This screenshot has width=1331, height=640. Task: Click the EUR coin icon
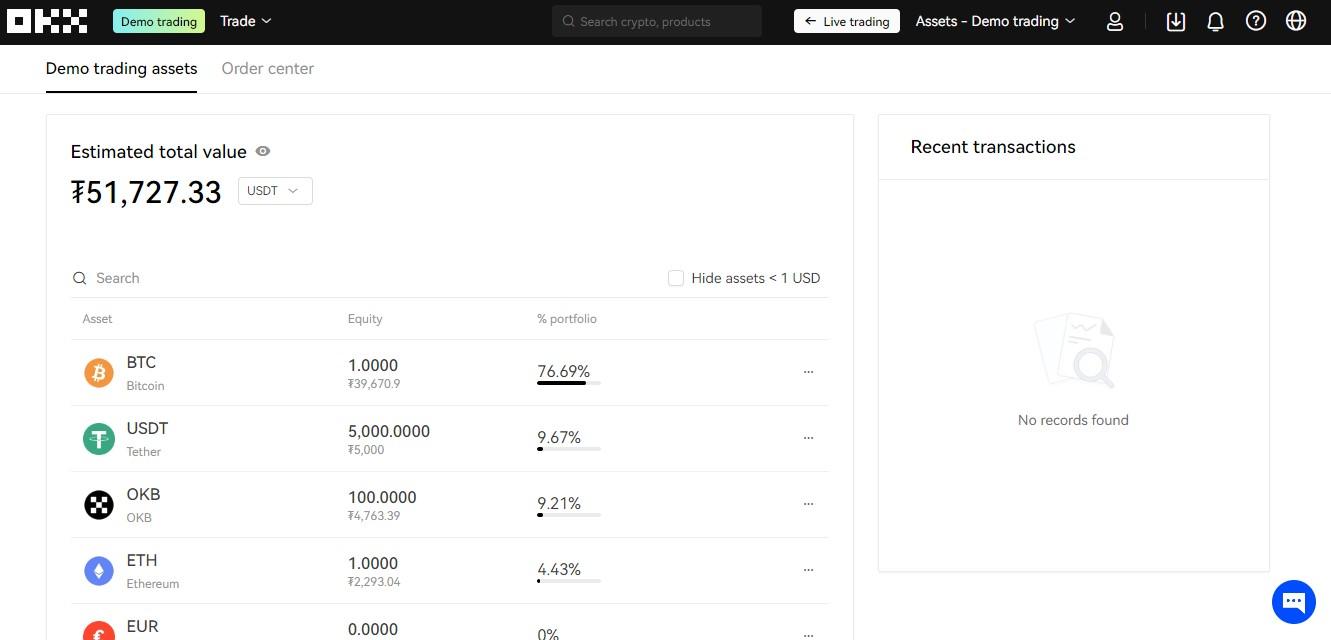click(98, 632)
